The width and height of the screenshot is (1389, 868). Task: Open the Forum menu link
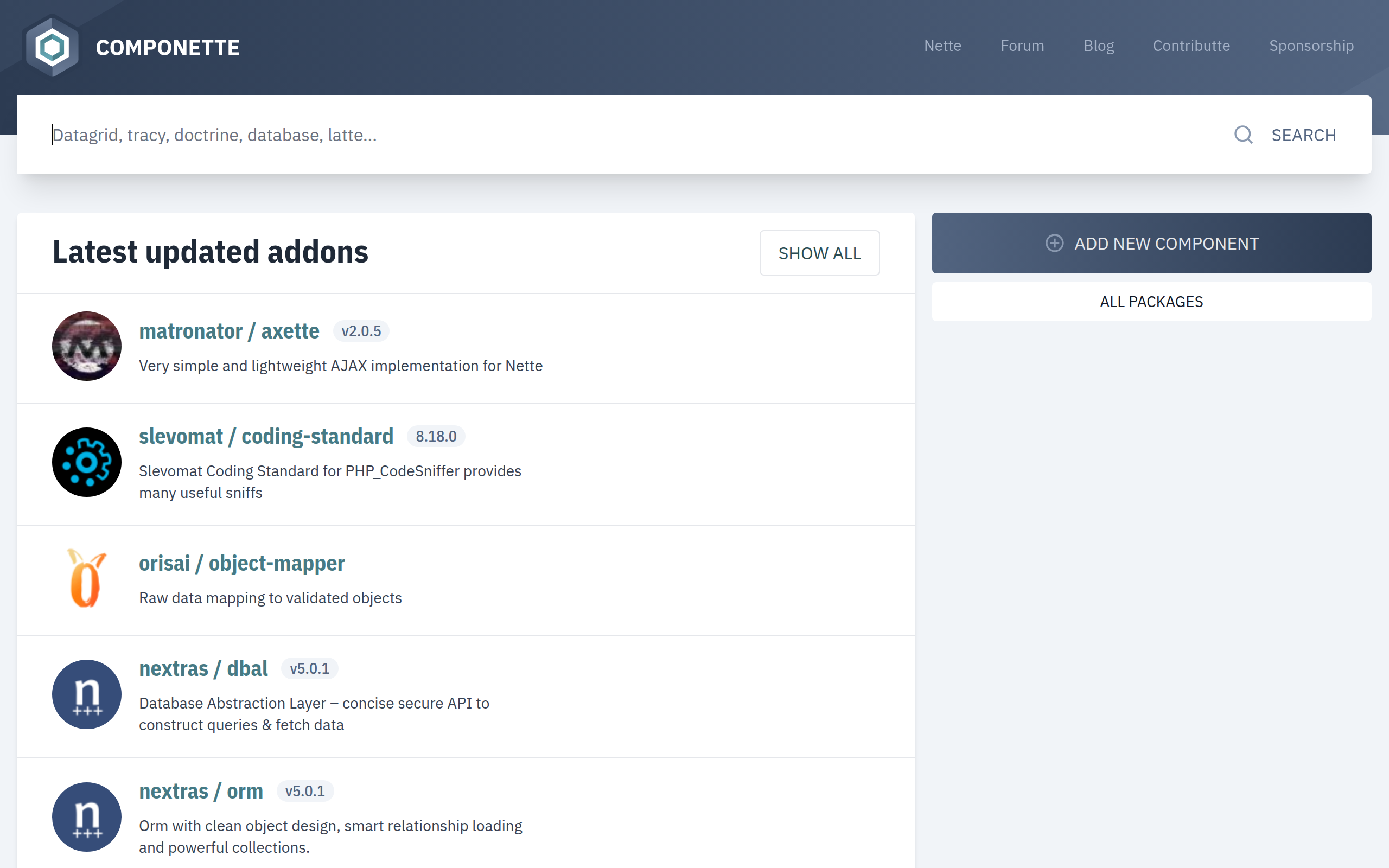(1022, 46)
